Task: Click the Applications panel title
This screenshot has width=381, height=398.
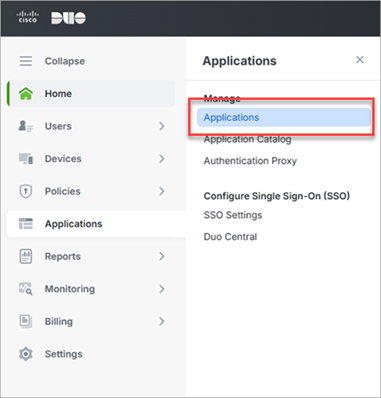Action: tap(239, 61)
